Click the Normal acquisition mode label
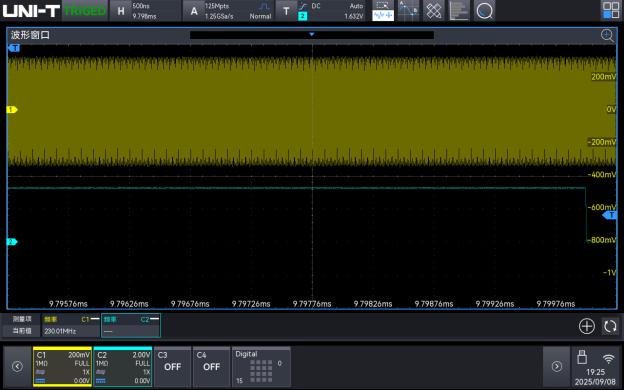This screenshot has height=390, width=625. [260, 16]
